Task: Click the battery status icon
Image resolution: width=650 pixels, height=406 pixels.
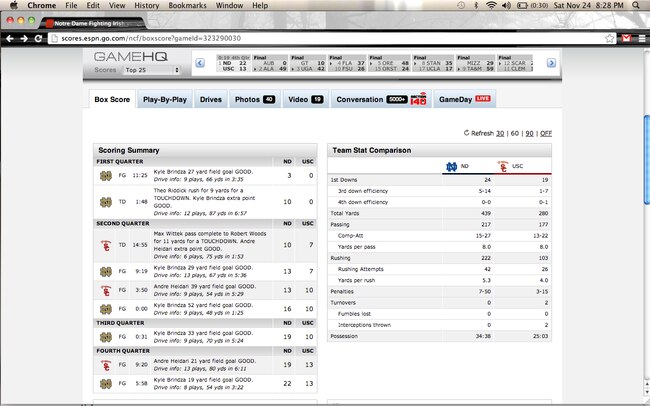Action: (x=522, y=5)
